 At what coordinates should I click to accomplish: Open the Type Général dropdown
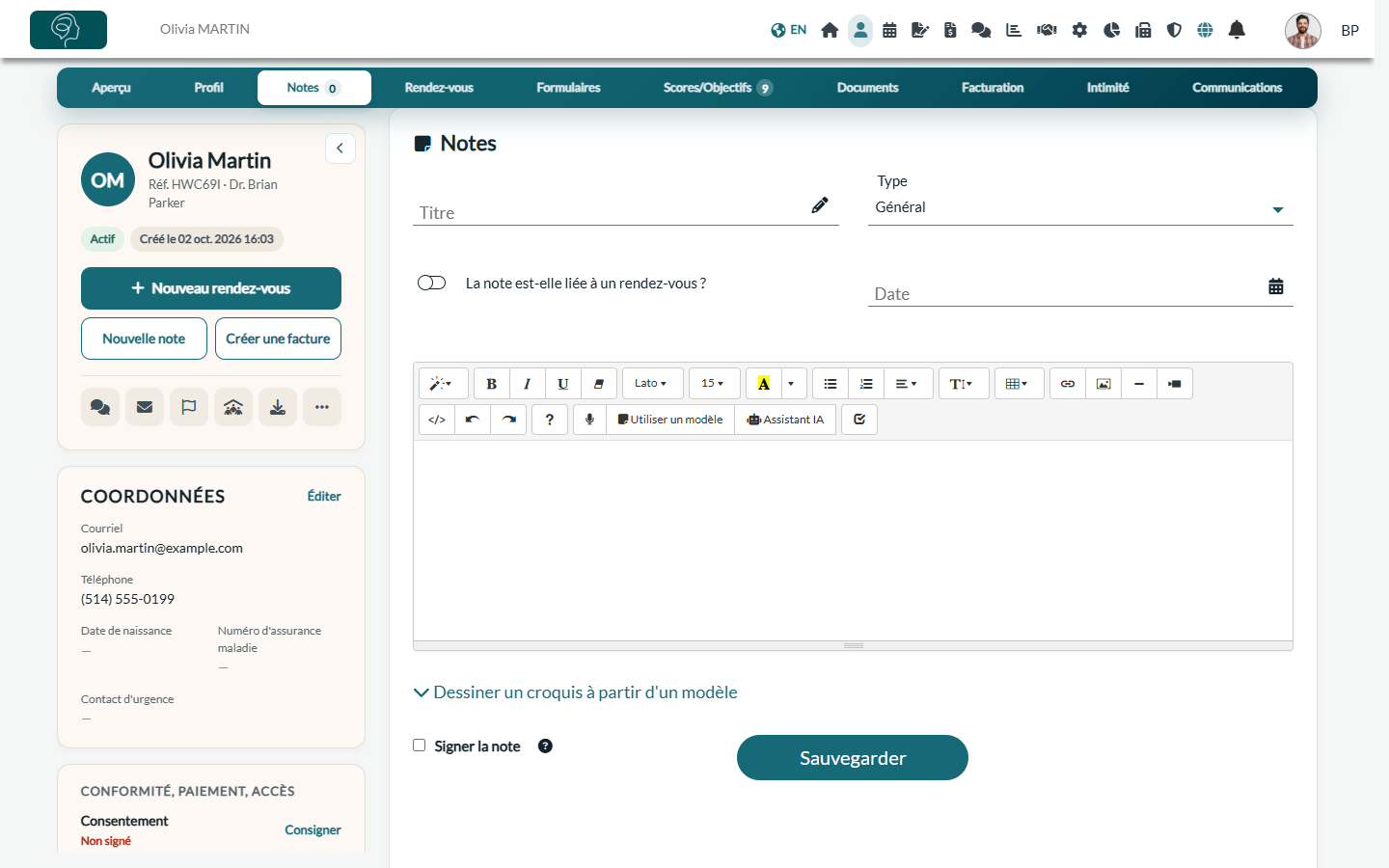click(x=1080, y=208)
